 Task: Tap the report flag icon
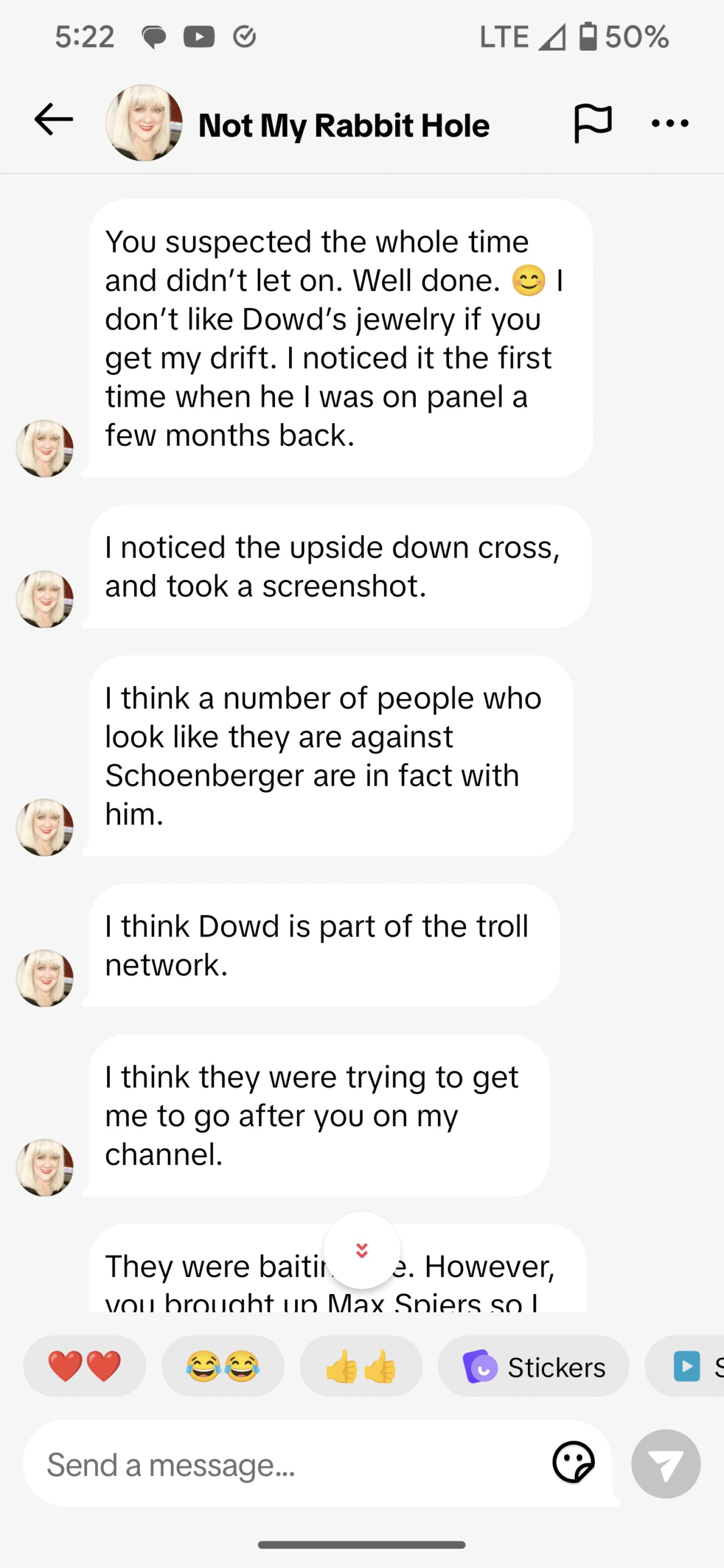[x=592, y=123]
